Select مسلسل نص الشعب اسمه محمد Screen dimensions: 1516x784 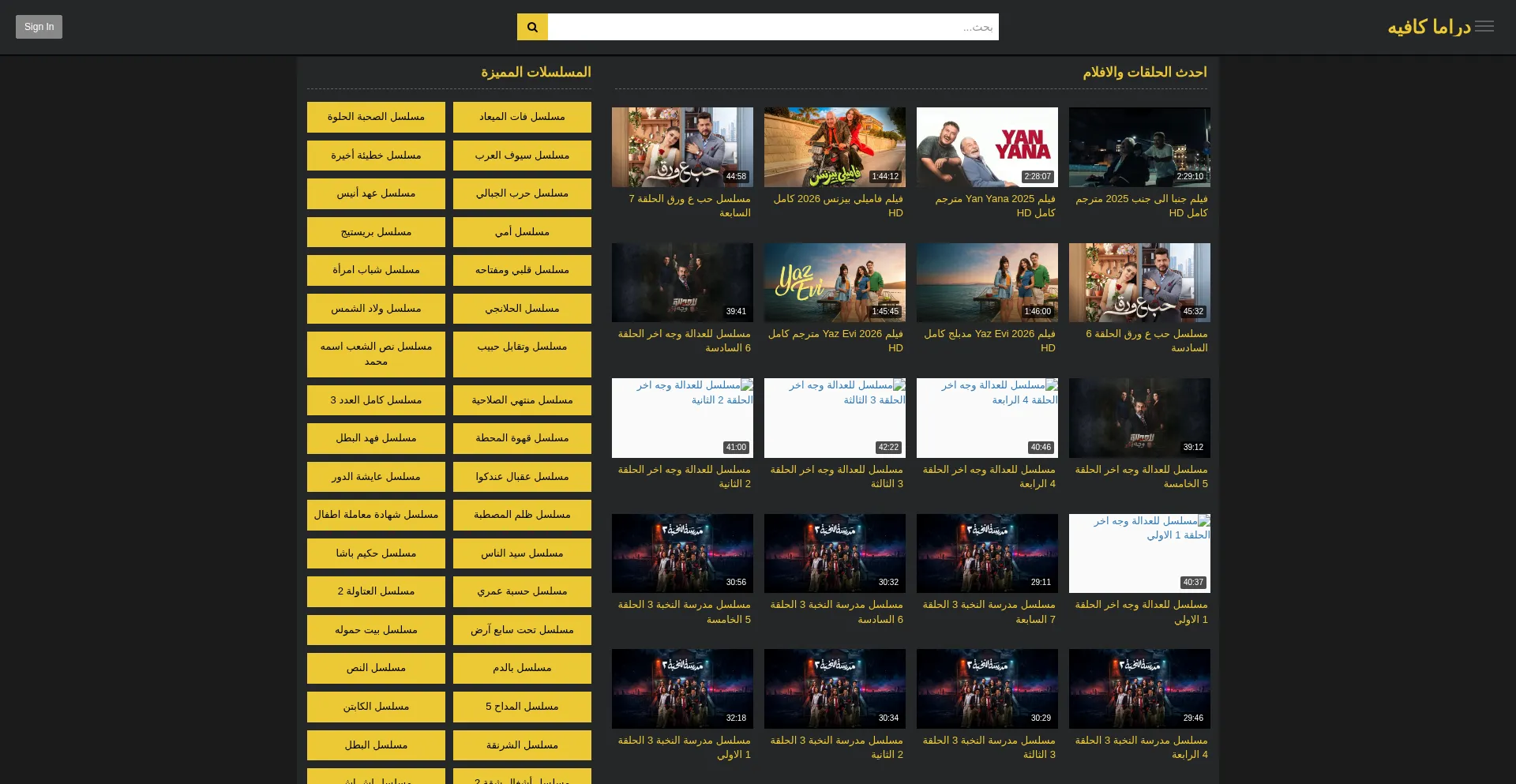click(x=376, y=354)
